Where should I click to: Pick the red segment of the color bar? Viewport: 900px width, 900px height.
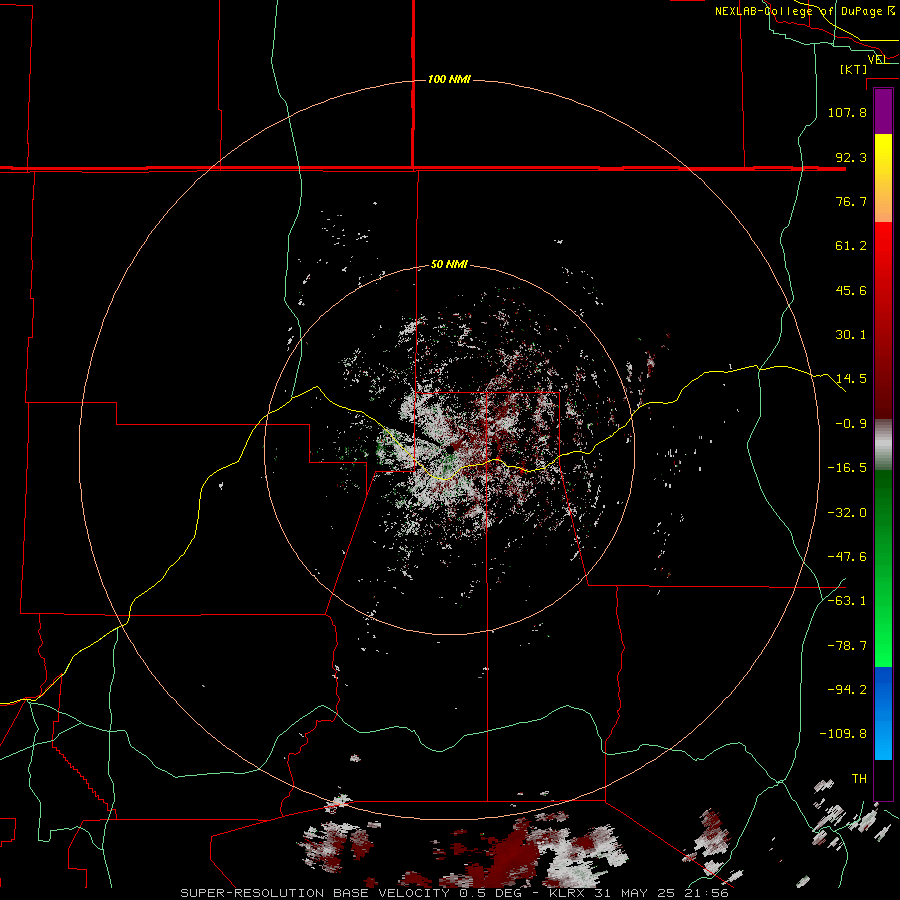(x=883, y=320)
